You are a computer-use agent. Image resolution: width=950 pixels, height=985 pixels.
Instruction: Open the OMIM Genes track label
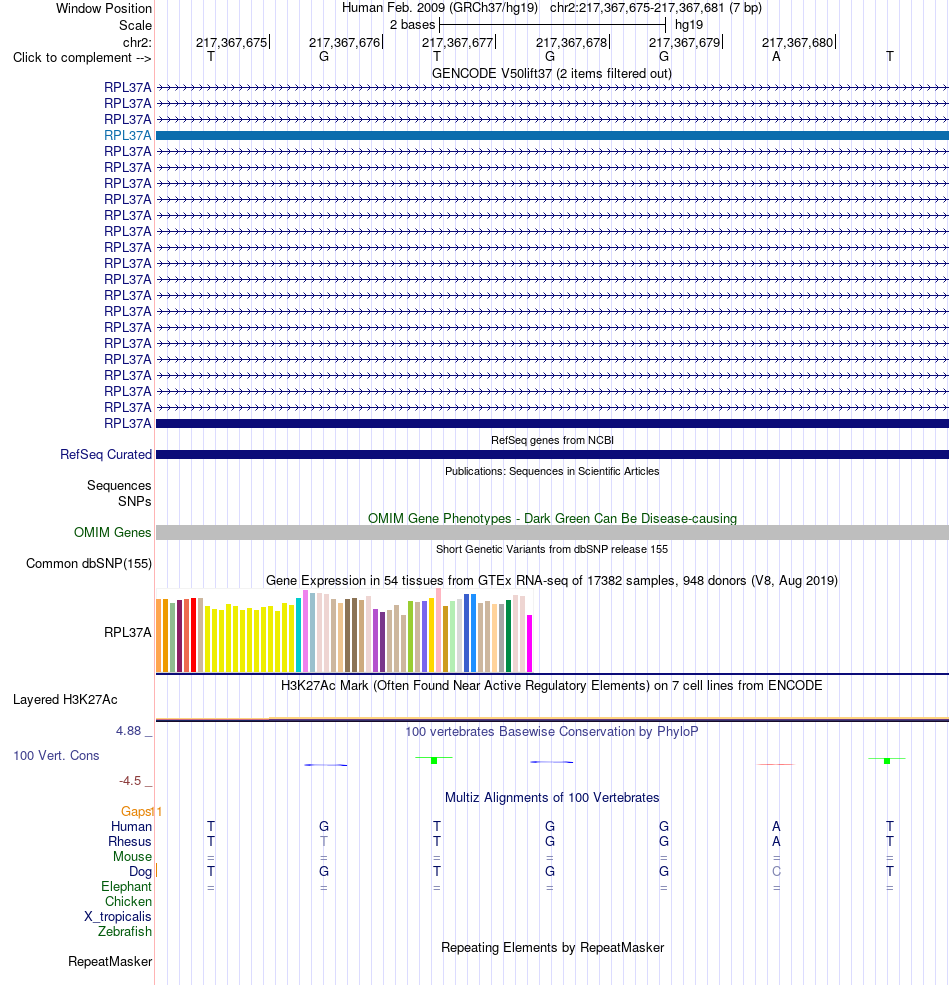[112, 533]
